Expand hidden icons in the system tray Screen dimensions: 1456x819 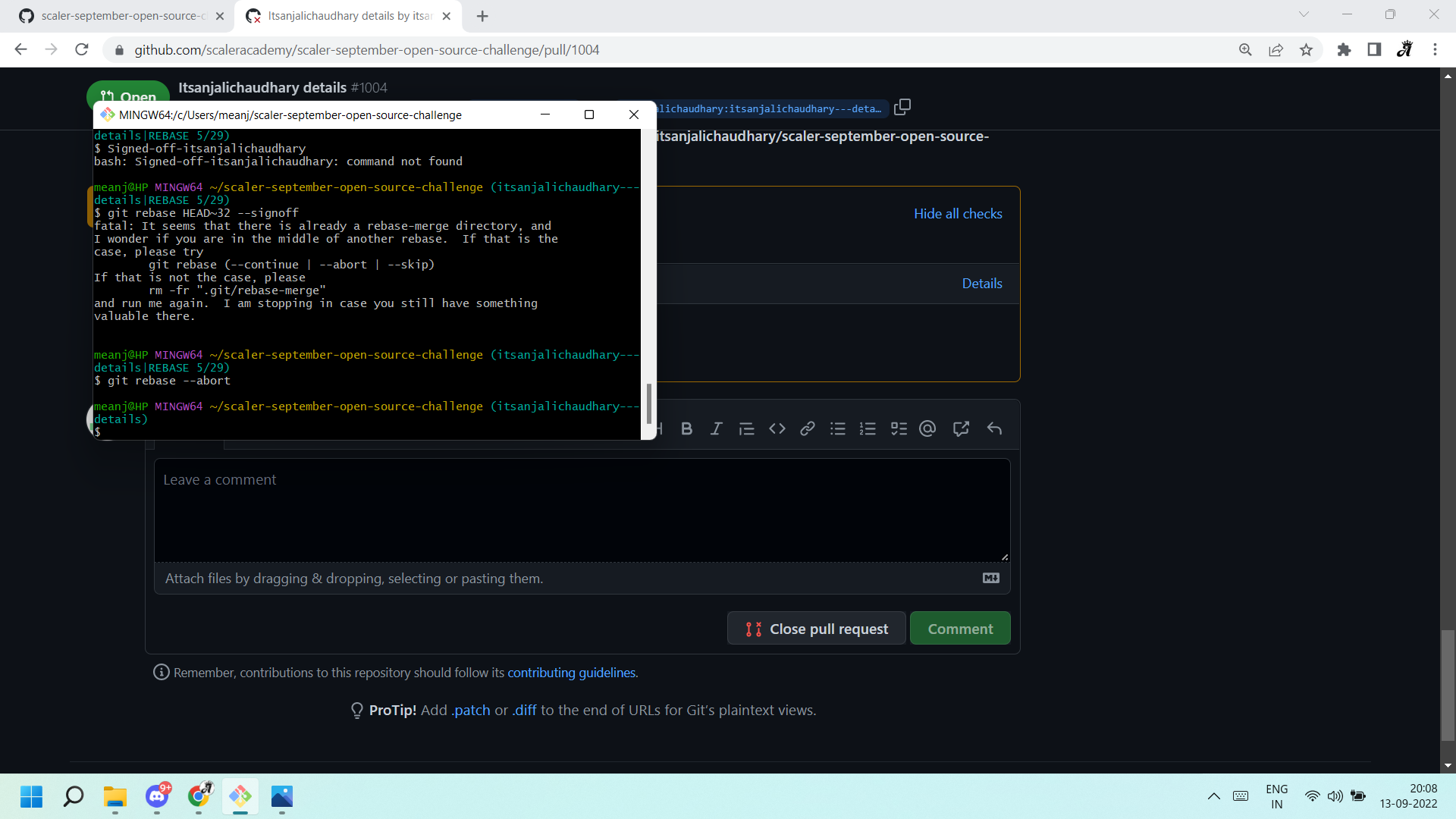(1213, 796)
